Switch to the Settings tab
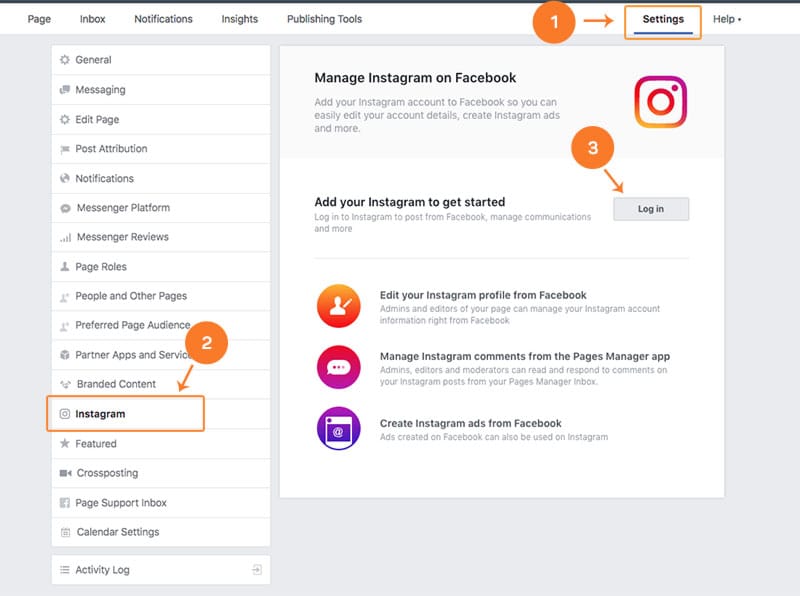Image resolution: width=800 pixels, height=596 pixels. coord(663,21)
